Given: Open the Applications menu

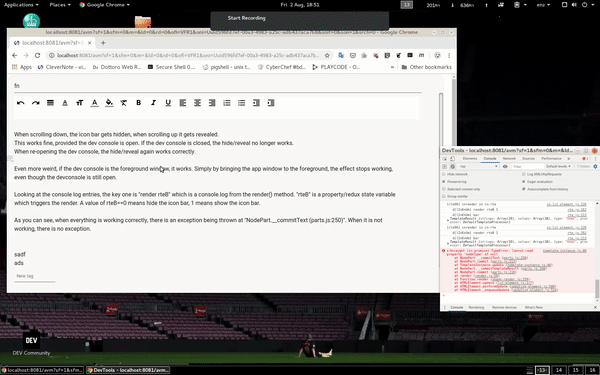Looking at the screenshot, I should click(21, 5).
